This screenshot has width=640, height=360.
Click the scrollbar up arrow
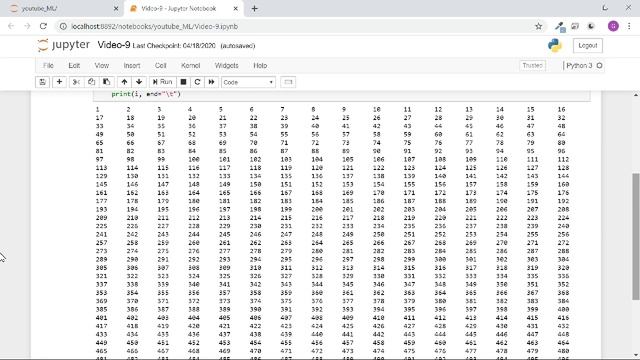(x=636, y=95)
